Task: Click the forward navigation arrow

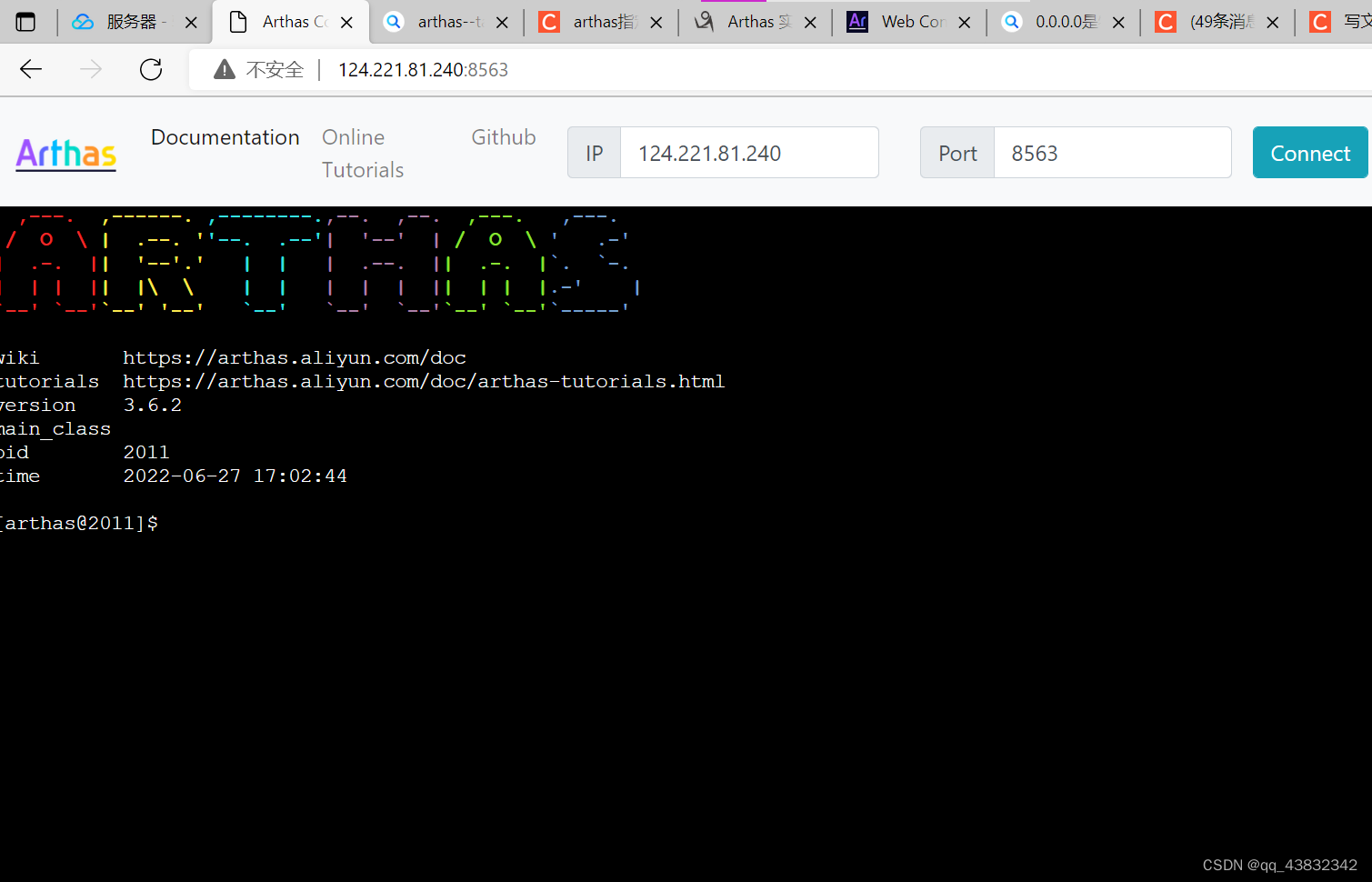Action: coord(91,69)
